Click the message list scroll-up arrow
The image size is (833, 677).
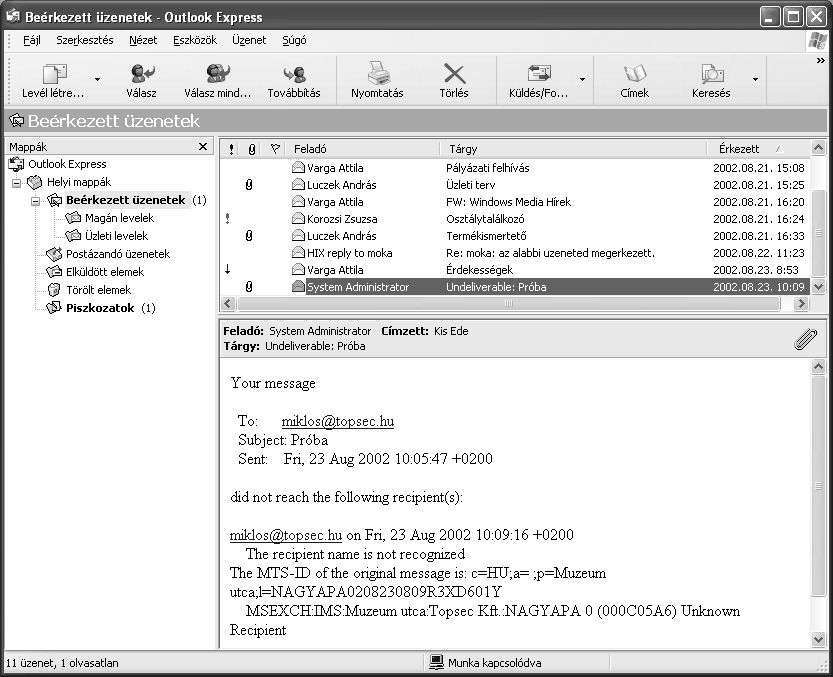pyautogui.click(x=819, y=147)
